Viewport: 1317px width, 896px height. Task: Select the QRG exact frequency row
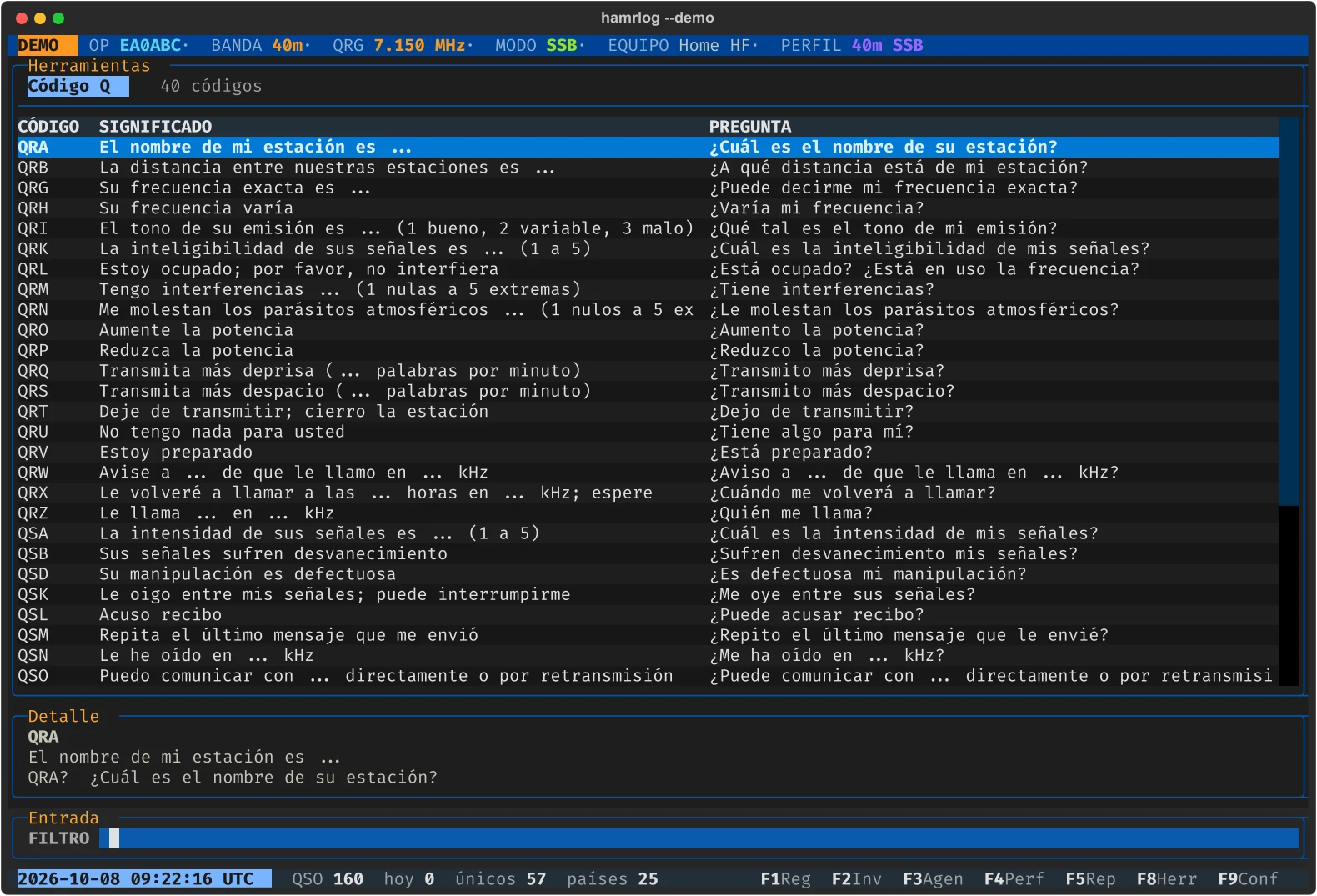click(x=648, y=188)
